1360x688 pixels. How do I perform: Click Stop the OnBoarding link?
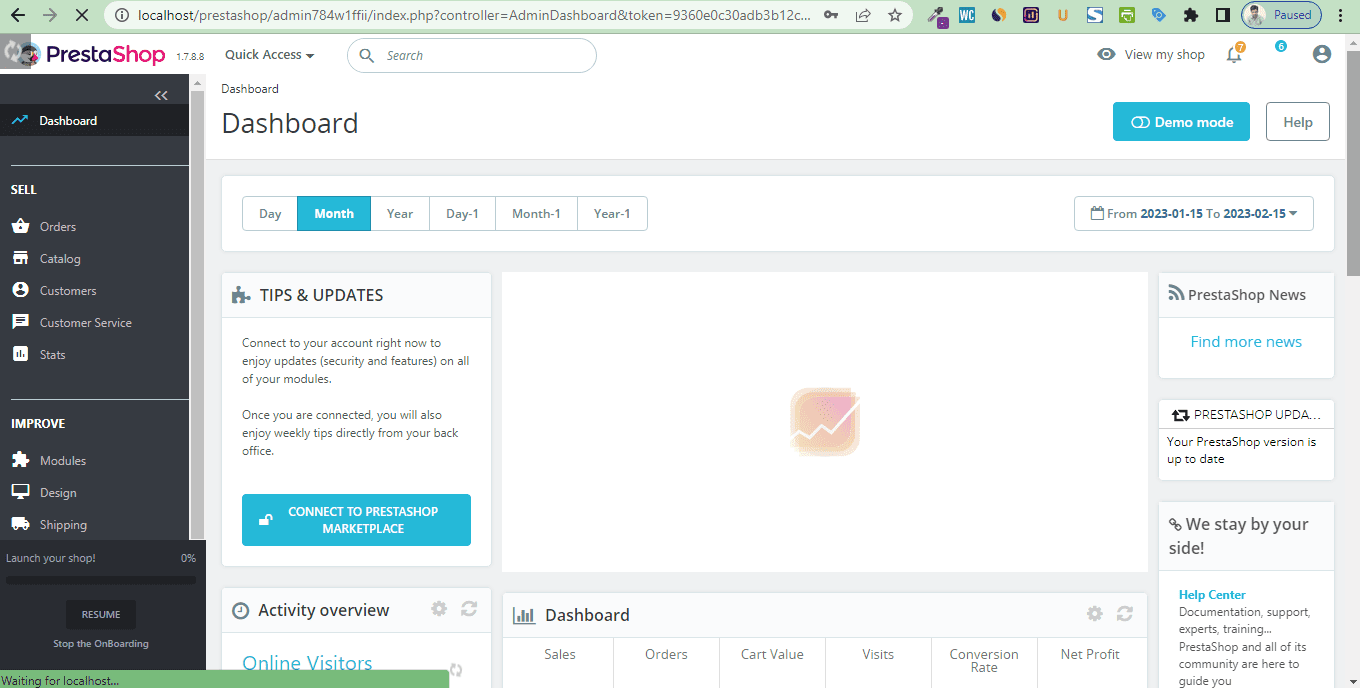tap(101, 644)
